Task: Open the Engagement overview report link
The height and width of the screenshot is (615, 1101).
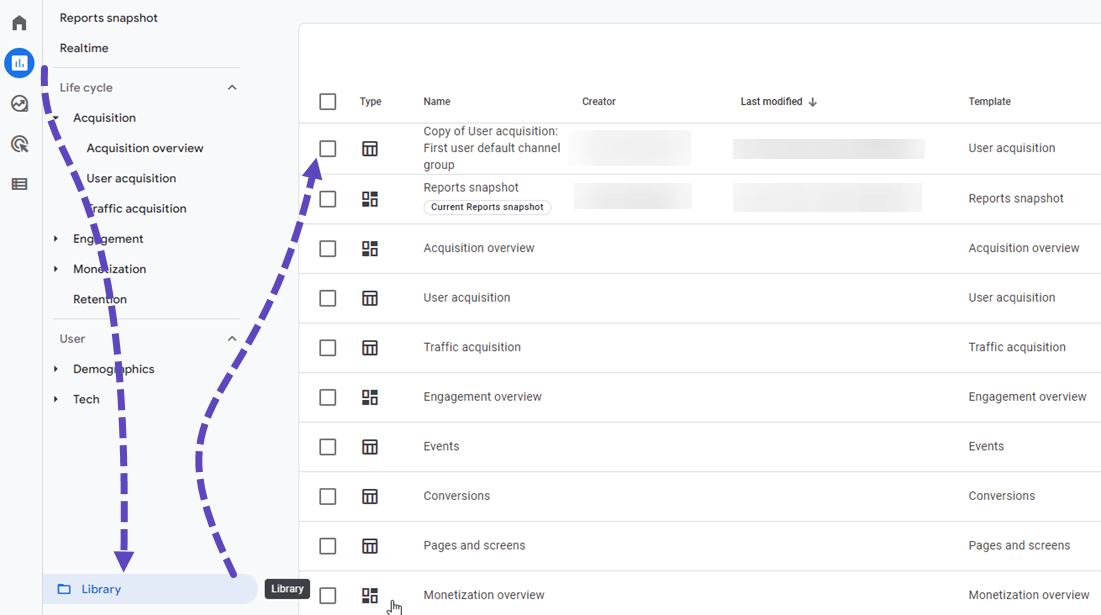Action: 482,397
